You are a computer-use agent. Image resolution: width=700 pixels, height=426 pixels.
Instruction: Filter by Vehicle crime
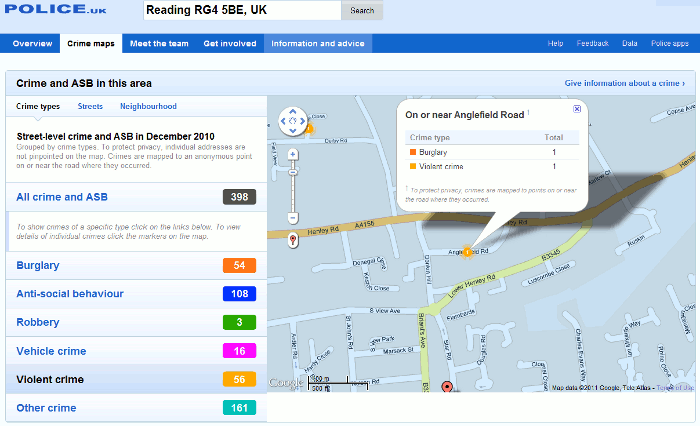point(136,351)
